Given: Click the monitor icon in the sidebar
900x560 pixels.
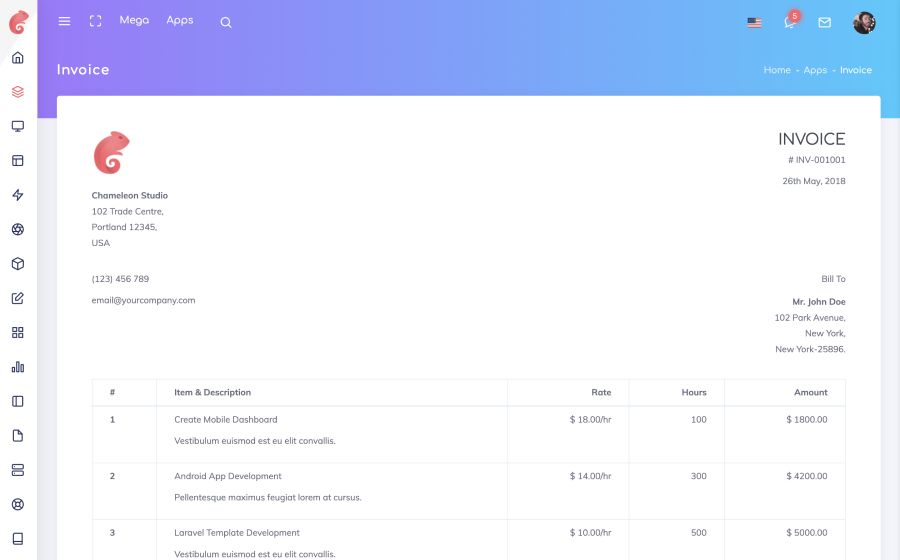Looking at the screenshot, I should click(17, 126).
